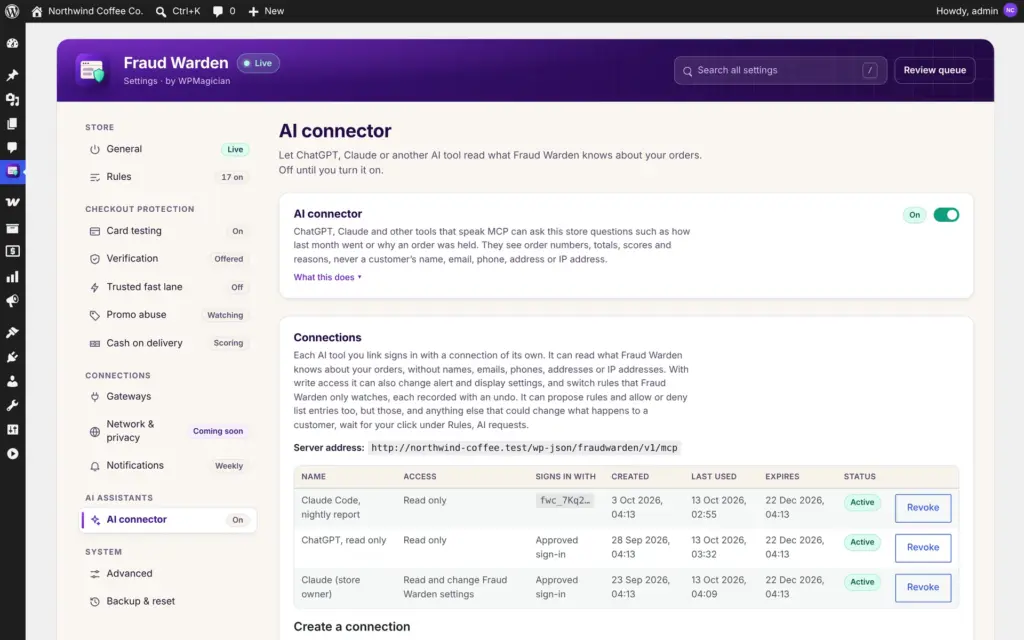Open Pages in the admin sidebar
This screenshot has height=640, width=1024.
[x=12, y=123]
